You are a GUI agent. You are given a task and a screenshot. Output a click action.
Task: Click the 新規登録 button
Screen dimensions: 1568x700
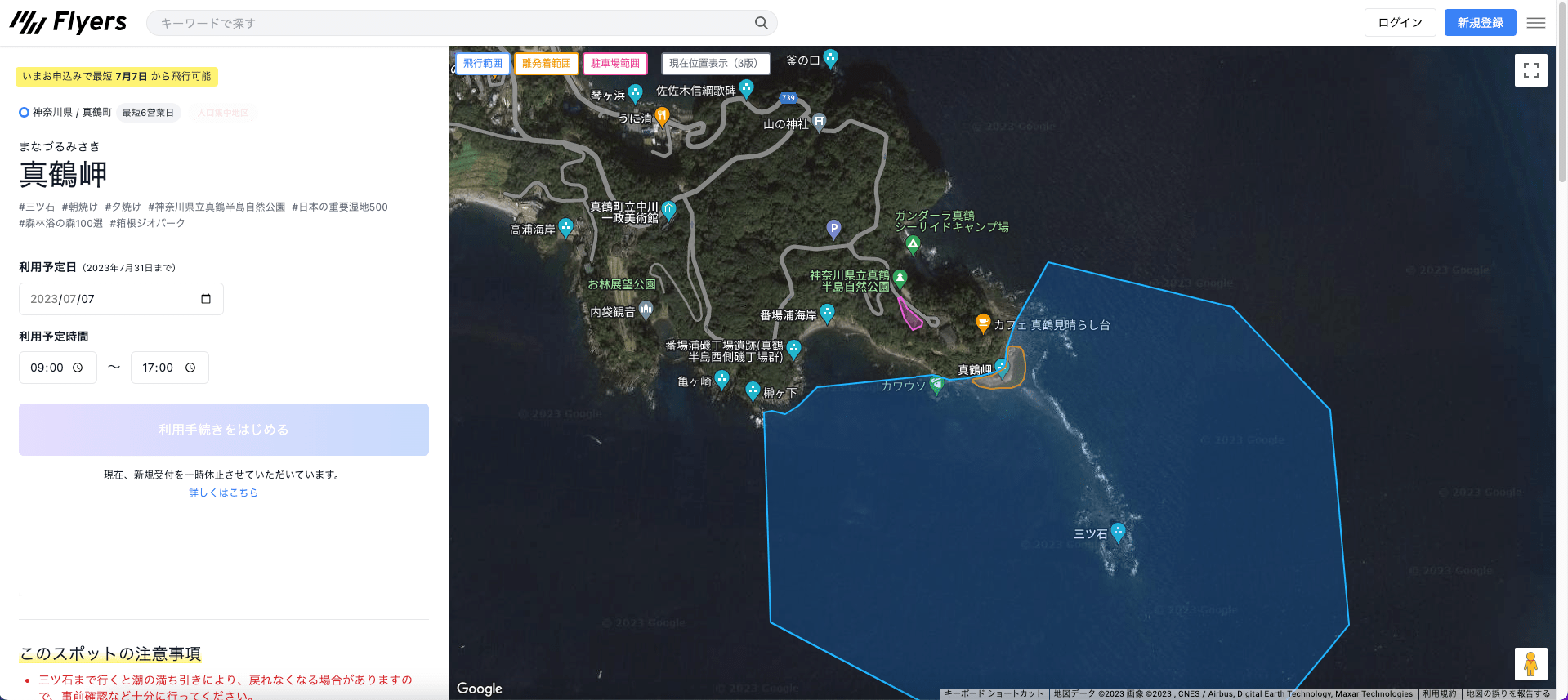point(1480,23)
